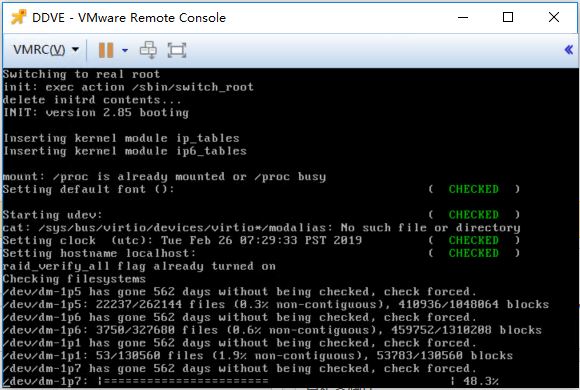Click the 'INIT: version 2.85 booting' line
The image size is (580, 390).
[96, 112]
